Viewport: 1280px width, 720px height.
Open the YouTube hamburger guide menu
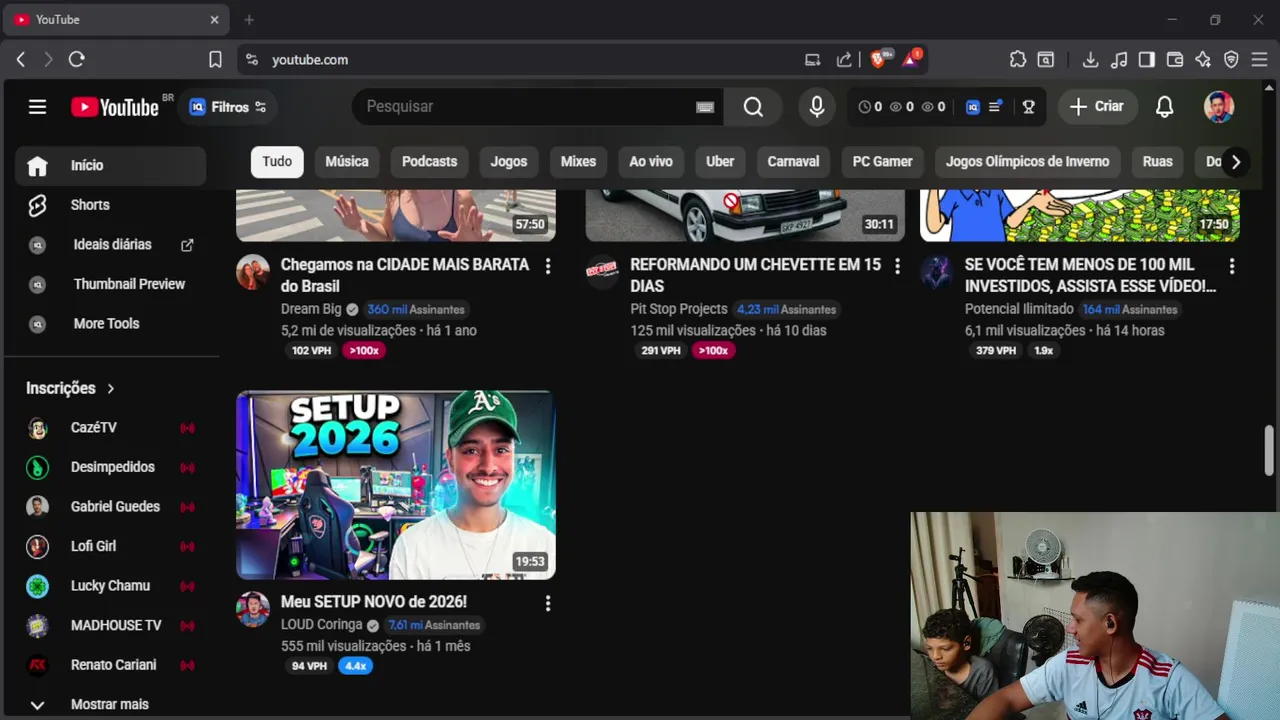(x=37, y=107)
